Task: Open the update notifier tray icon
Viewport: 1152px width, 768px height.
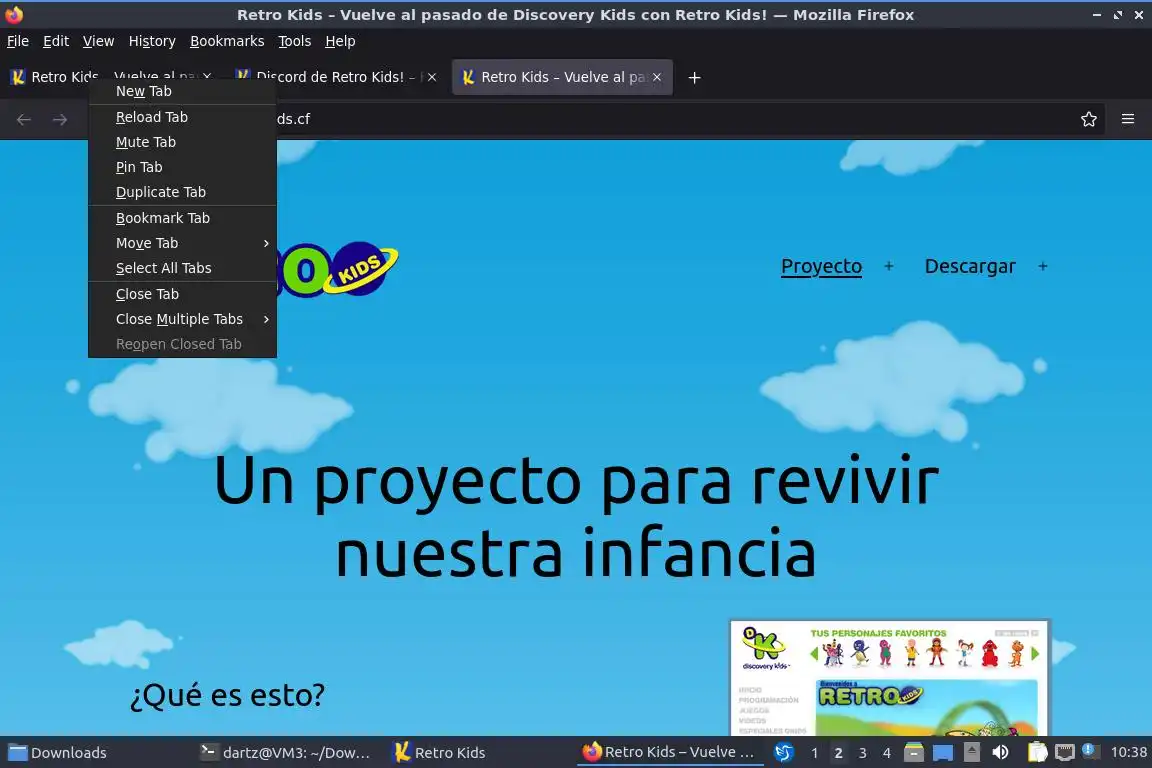Action: pos(1090,751)
